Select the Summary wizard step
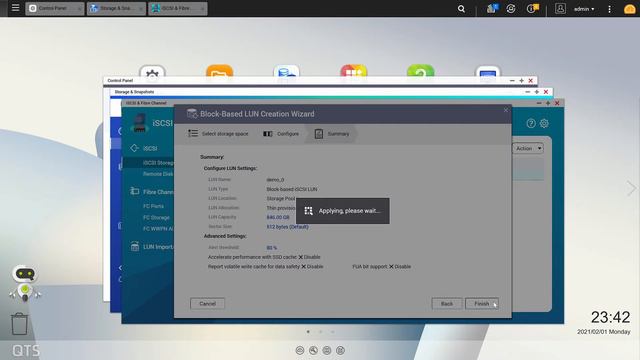The image size is (640, 360). [332, 133]
